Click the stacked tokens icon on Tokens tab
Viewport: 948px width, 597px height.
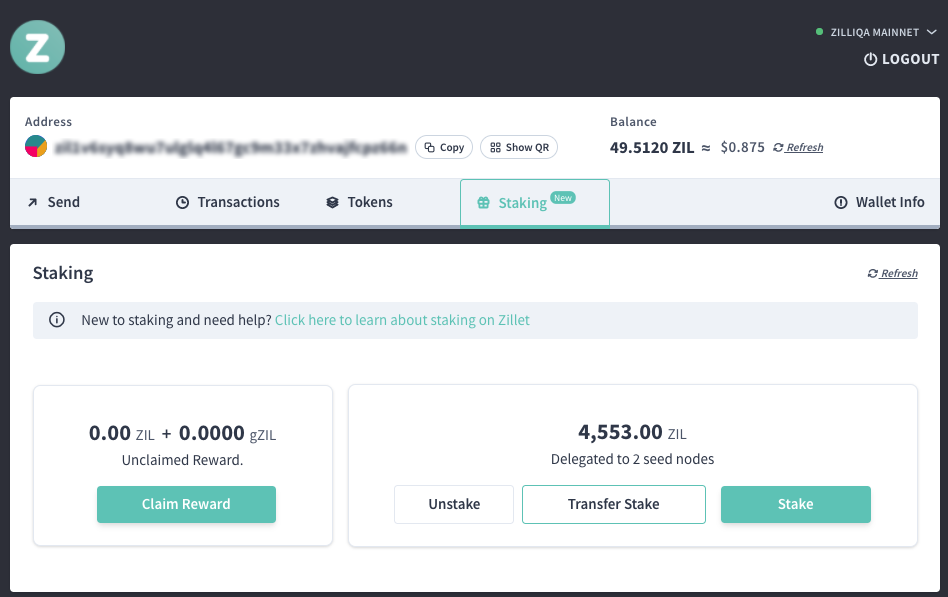click(331, 201)
